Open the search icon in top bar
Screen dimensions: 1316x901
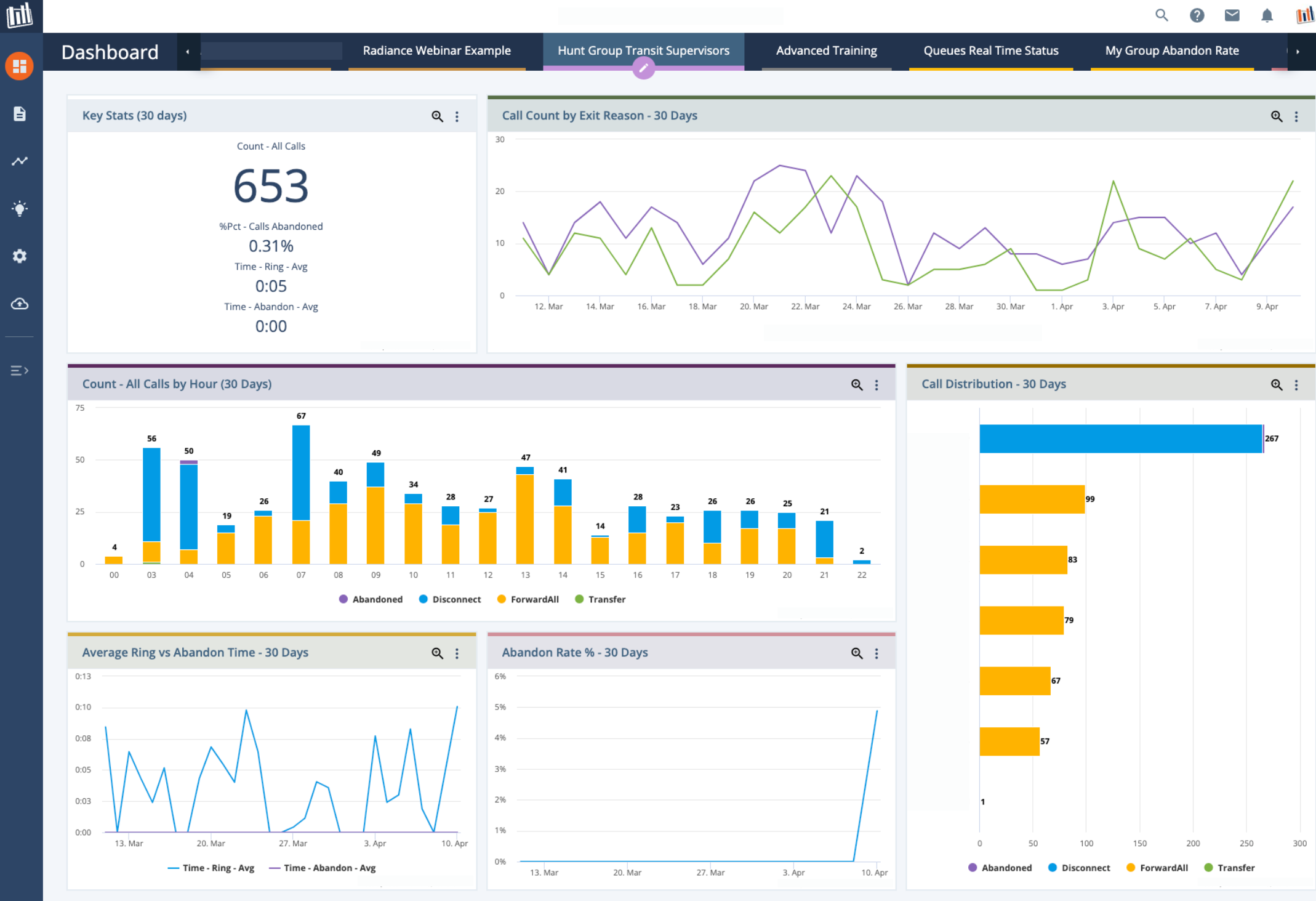point(1162,15)
